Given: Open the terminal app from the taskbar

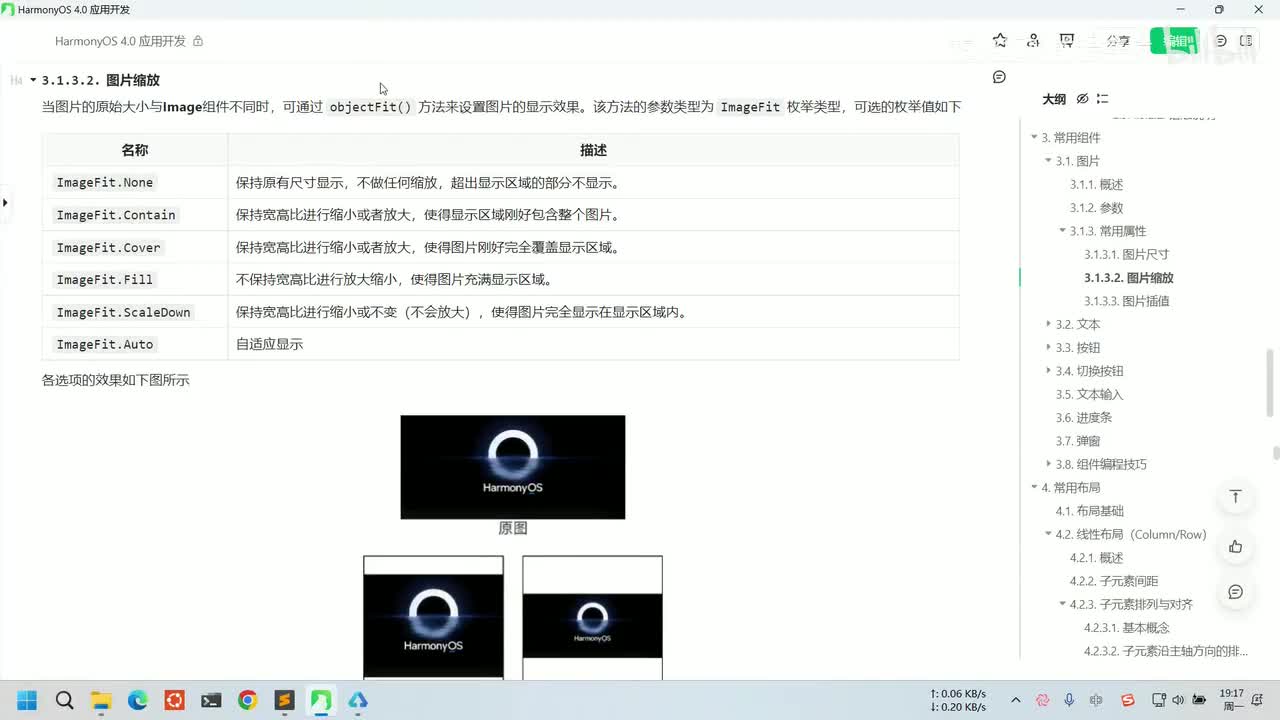Looking at the screenshot, I should pos(211,700).
